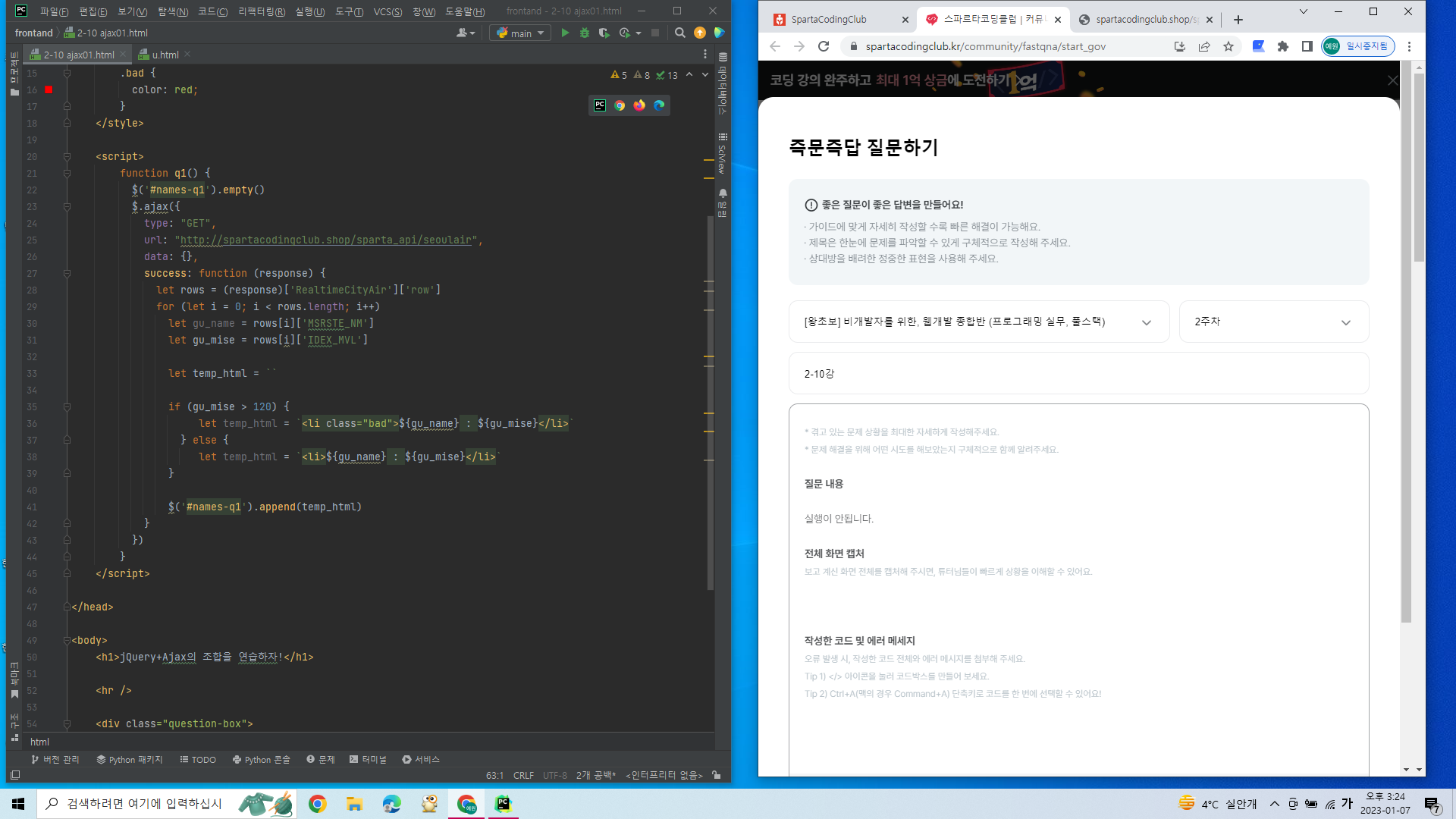
Task: Open page in Firefox from editor preview icons
Action: pos(639,105)
